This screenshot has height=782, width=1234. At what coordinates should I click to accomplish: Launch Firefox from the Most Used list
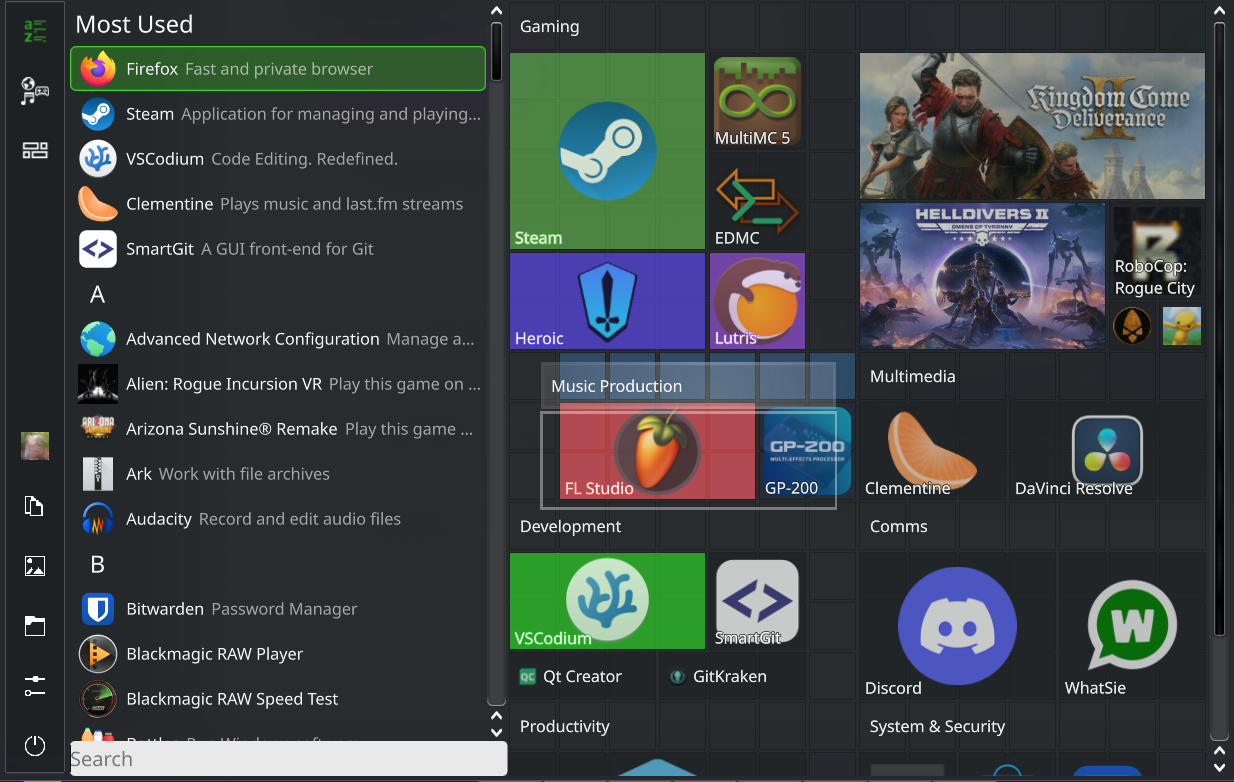click(x=278, y=69)
